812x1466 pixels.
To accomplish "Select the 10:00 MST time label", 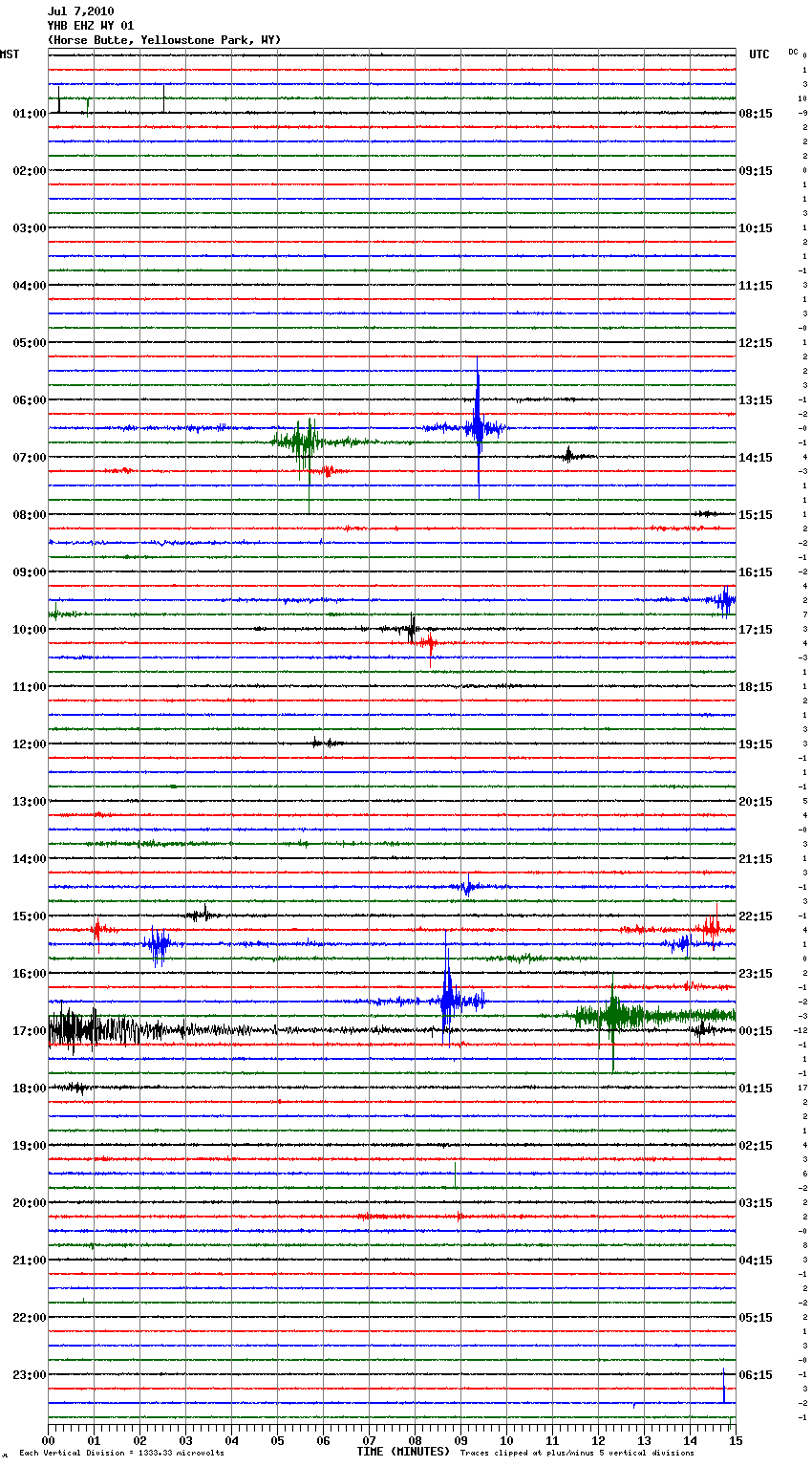I will pos(30,630).
